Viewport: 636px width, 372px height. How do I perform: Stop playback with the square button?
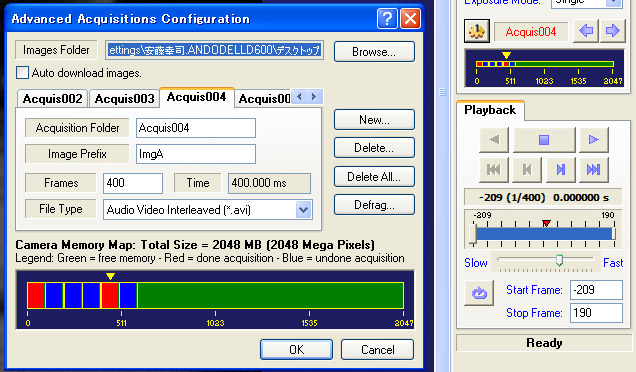click(x=544, y=140)
